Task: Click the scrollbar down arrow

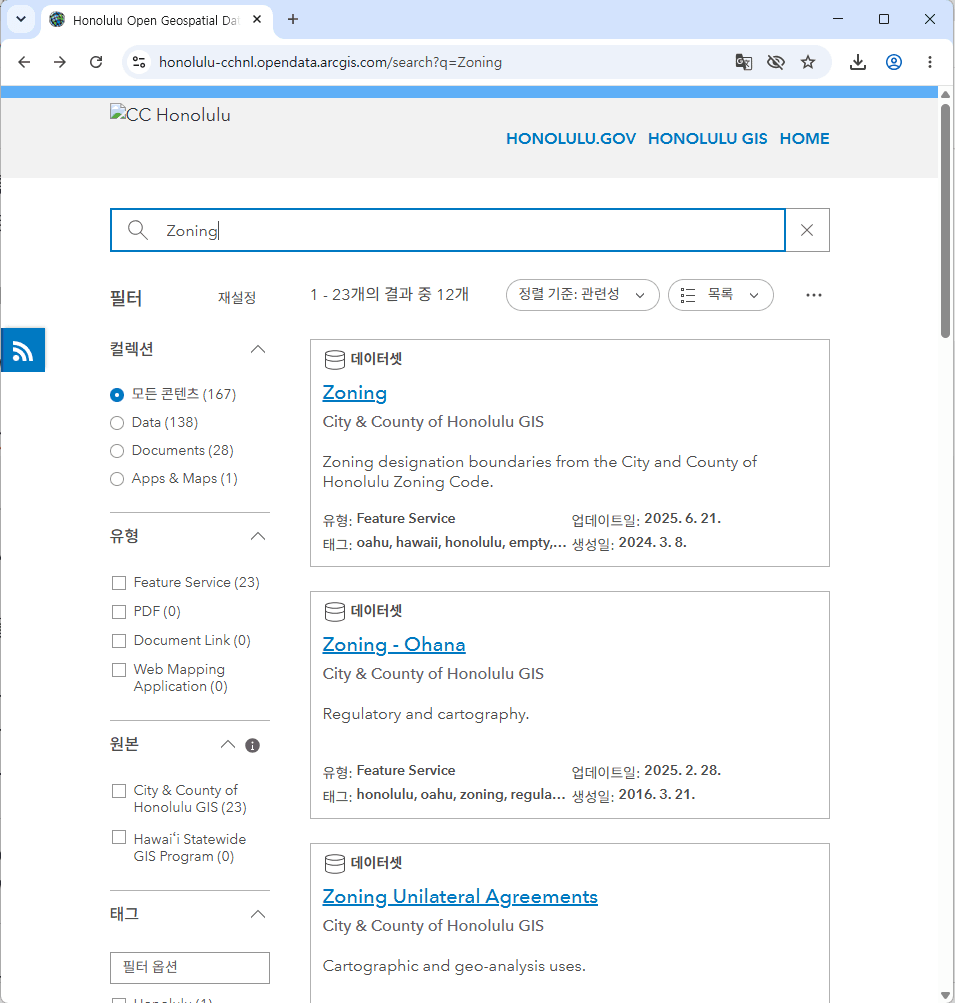Action: 945,996
